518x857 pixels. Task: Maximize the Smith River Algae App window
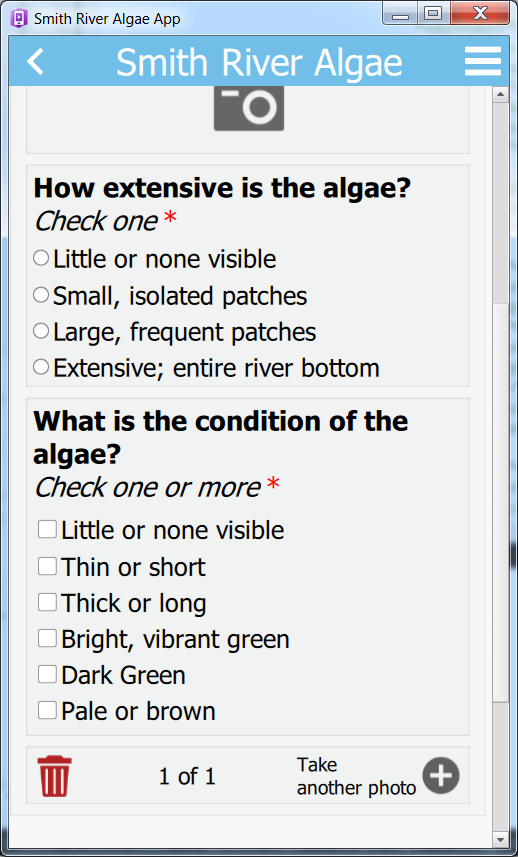coord(433,14)
